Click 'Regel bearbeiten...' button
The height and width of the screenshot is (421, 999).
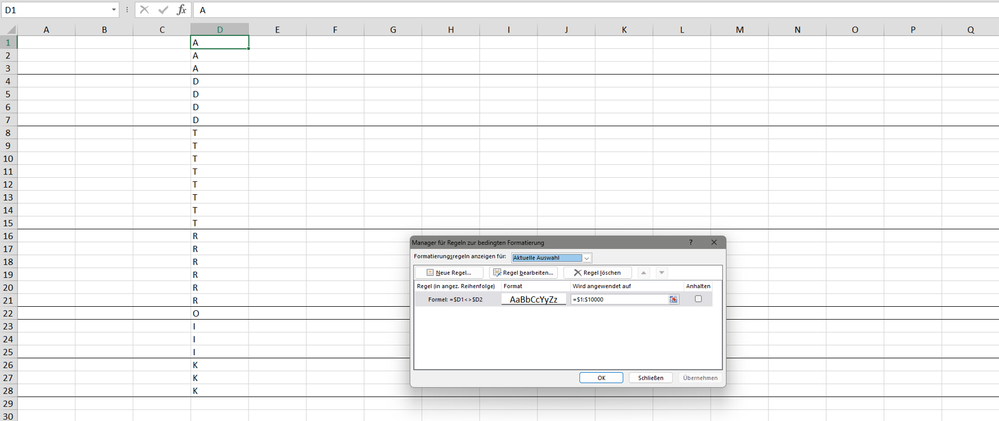pyautogui.click(x=524, y=273)
